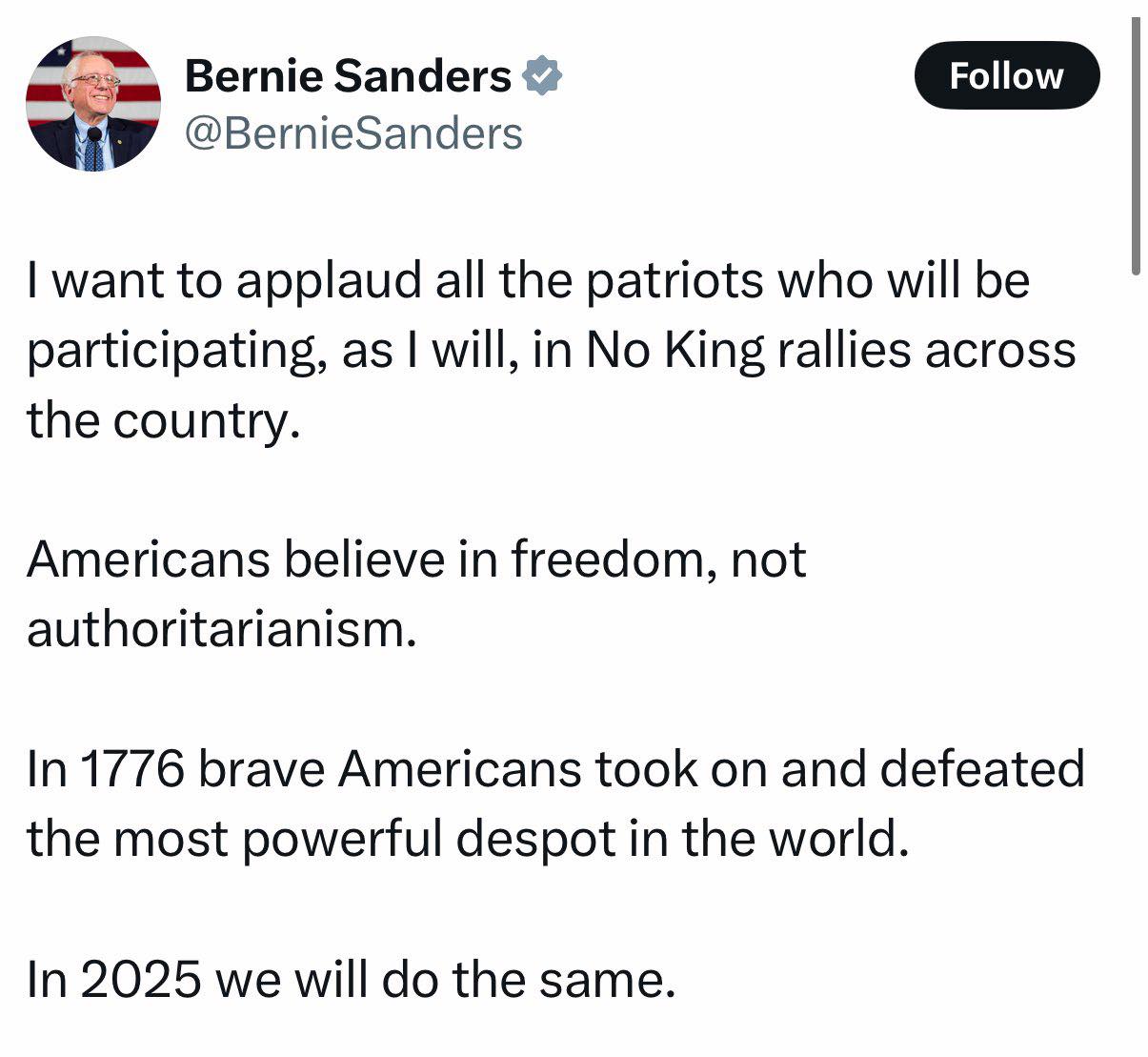Click the year "1776" in the tweet
Viewport: 1148px width, 1057px height.
point(132,769)
